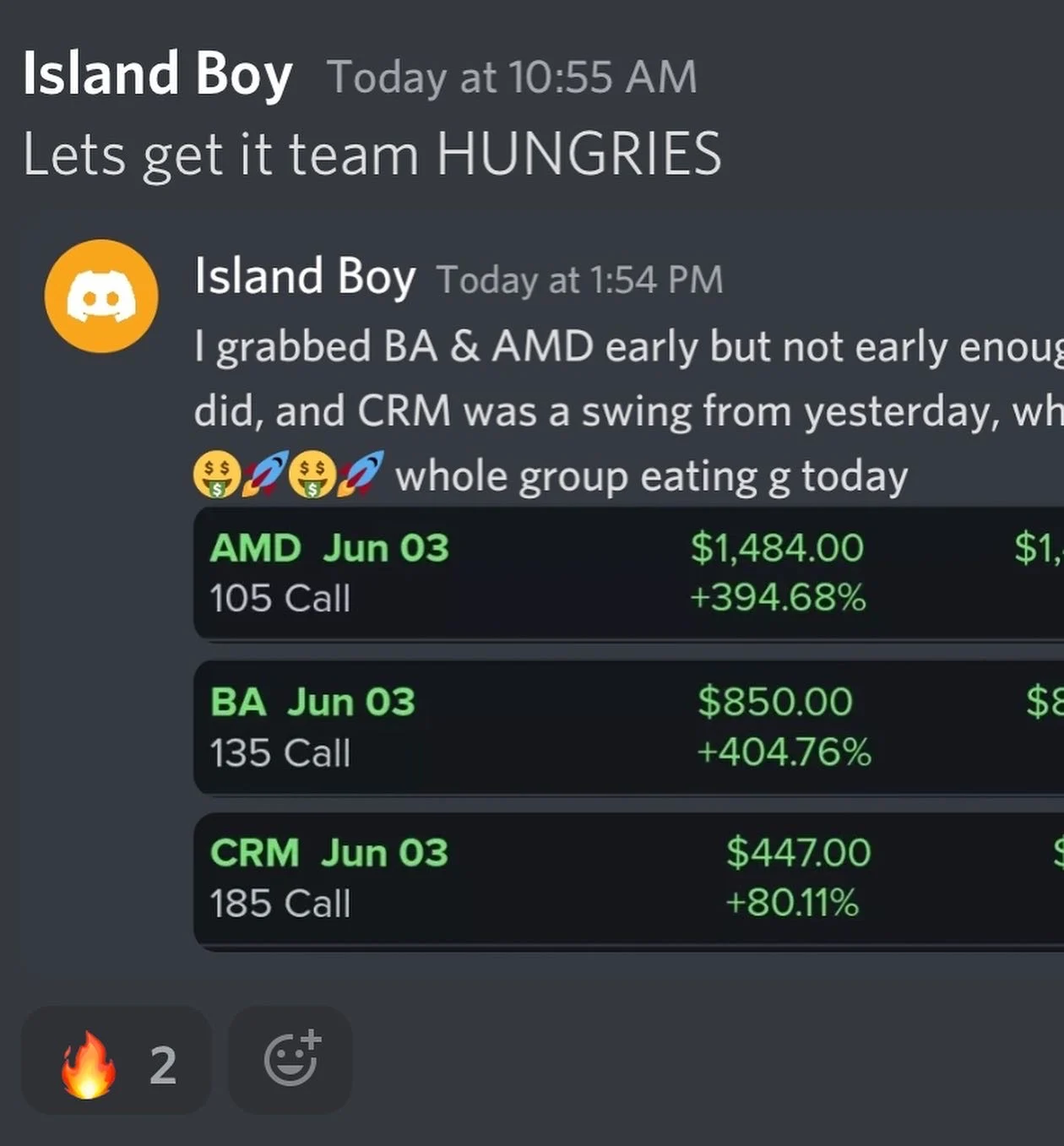Open the BA Jun 03 135 Call row
Image resolution: width=1064 pixels, height=1146 pixels.
point(628,727)
